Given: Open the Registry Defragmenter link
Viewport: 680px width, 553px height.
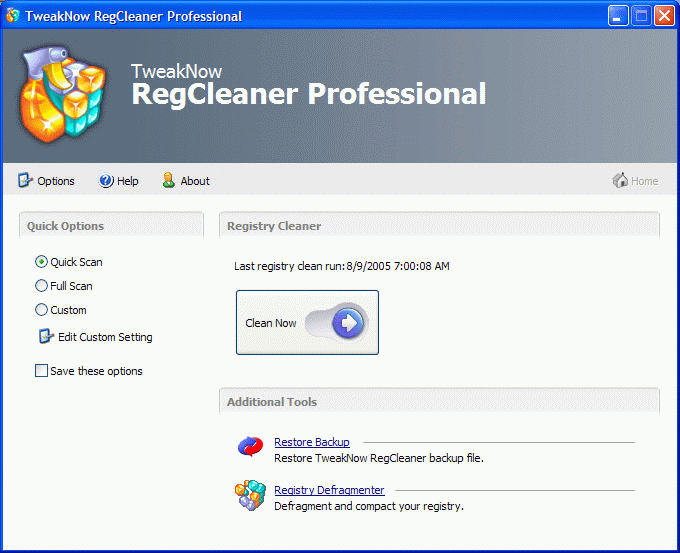Looking at the screenshot, I should [329, 490].
